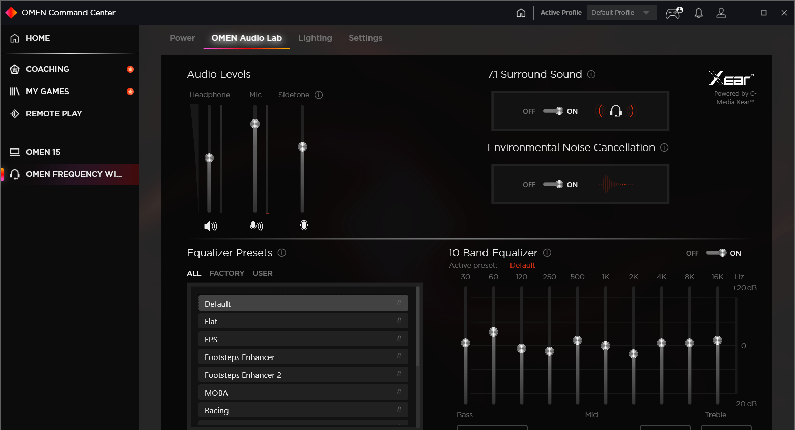Click the Coaching notification dot
The width and height of the screenshot is (795, 430).
point(130,69)
